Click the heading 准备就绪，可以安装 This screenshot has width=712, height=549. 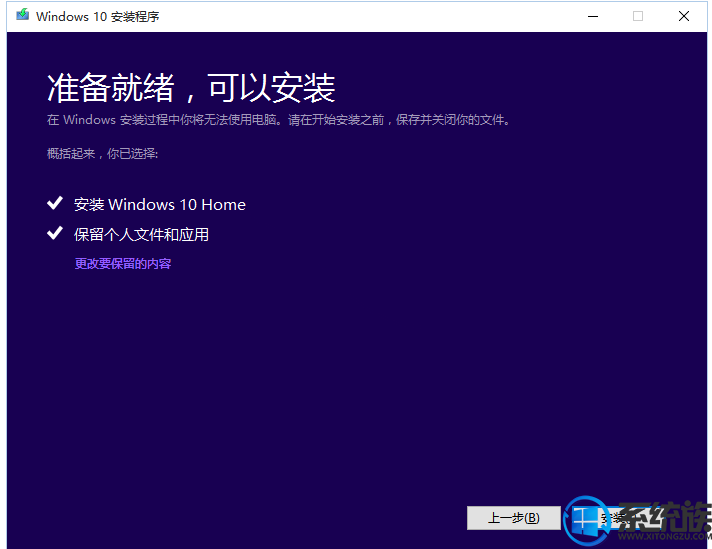point(191,88)
